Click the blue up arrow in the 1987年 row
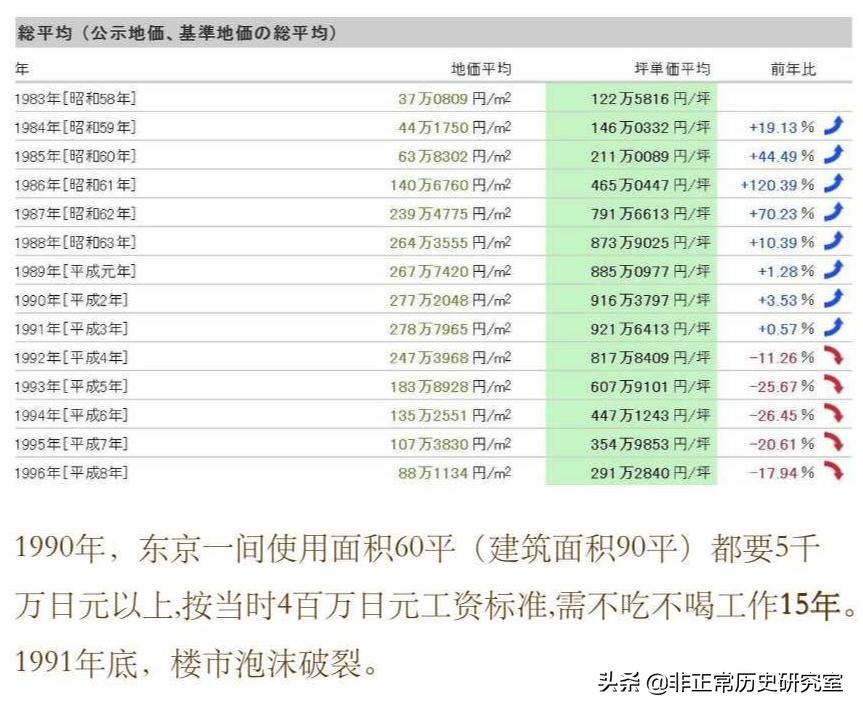Viewport: 863px width, 713px height. (x=834, y=212)
